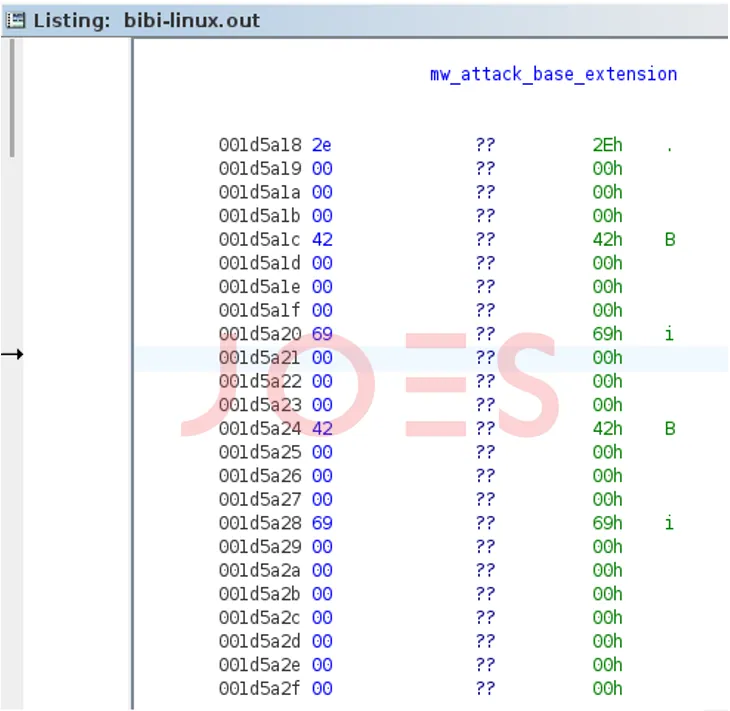Screen dimensions: 730x711
Task: Select address 001d5a29
Action: coord(260,547)
